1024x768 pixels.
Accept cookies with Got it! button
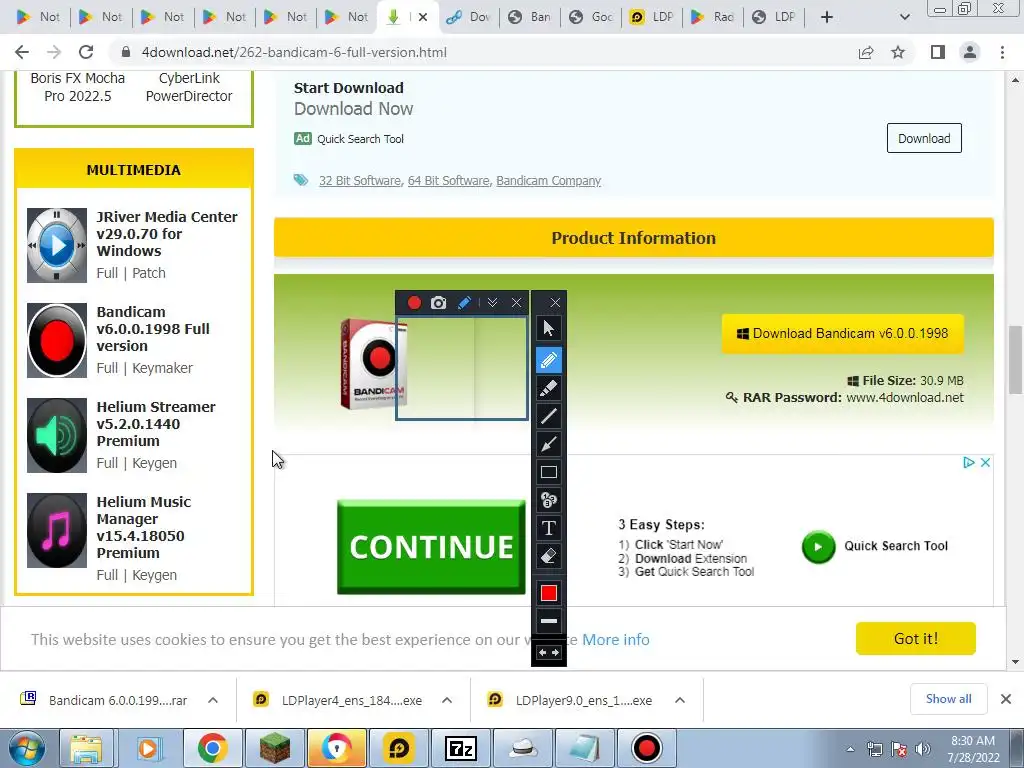pyautogui.click(x=916, y=639)
